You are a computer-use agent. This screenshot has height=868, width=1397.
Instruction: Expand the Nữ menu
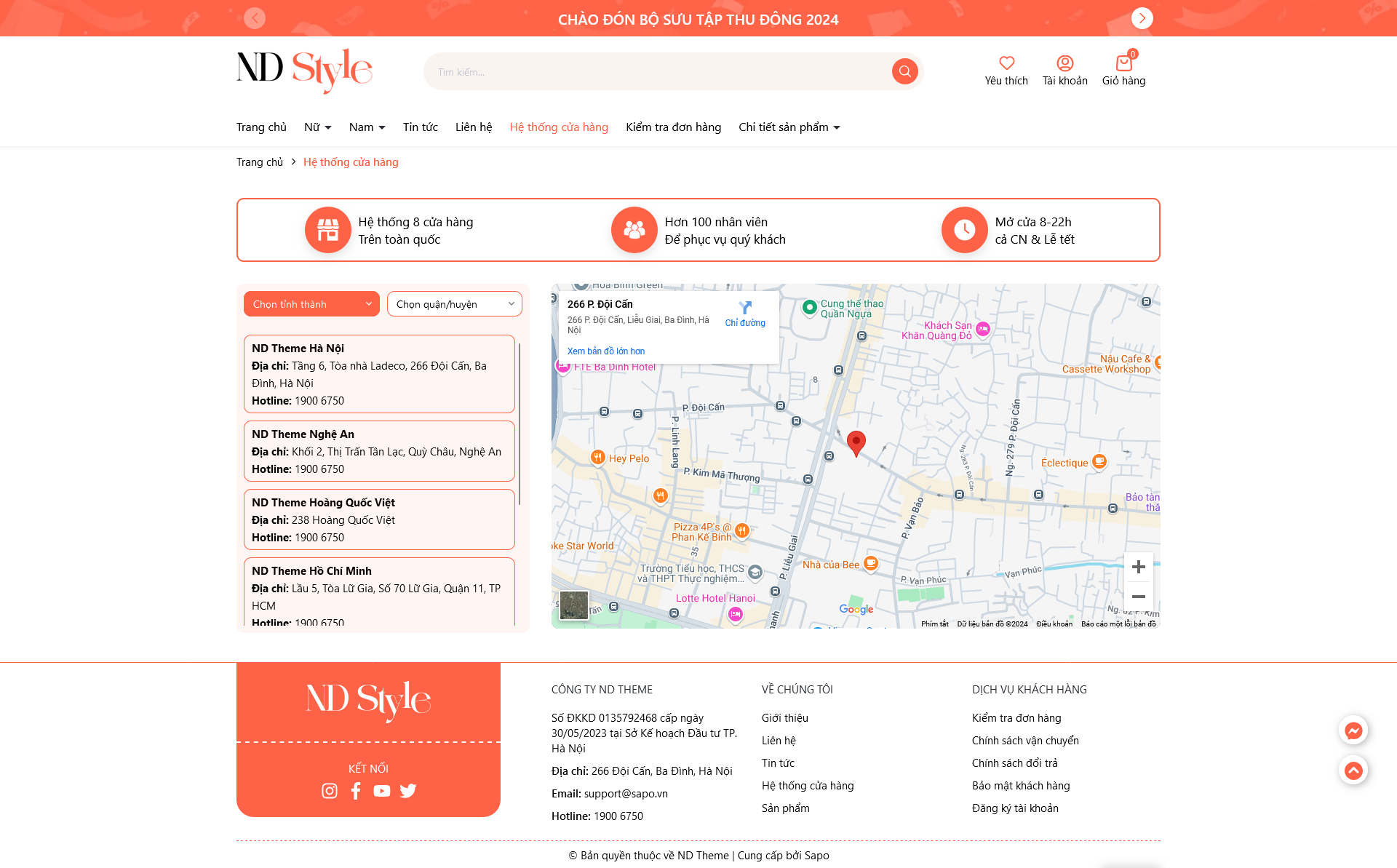pos(318,127)
